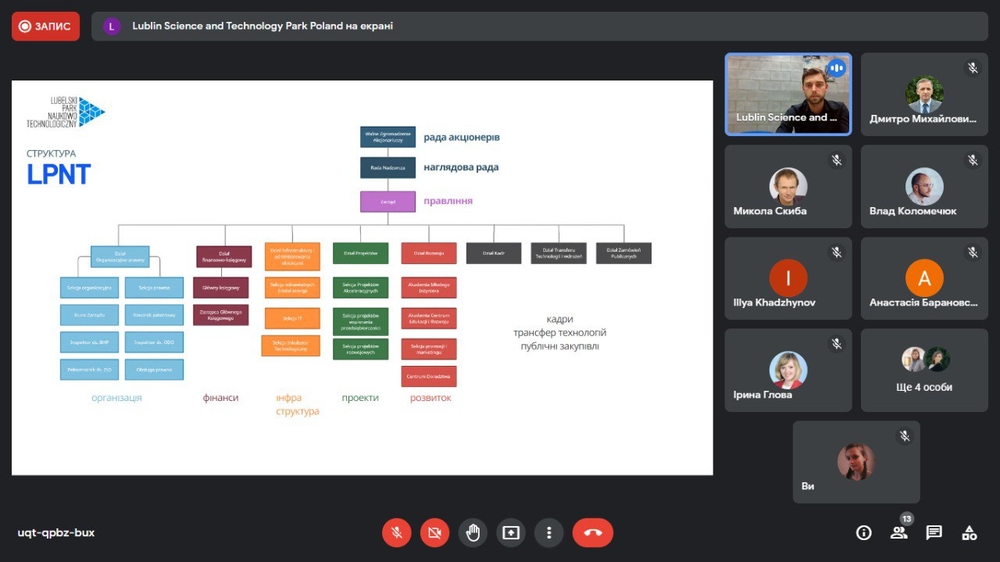The height and width of the screenshot is (562, 1000).
Task: Click the 'рада акціонерів' label on slide
Action: click(x=462, y=137)
